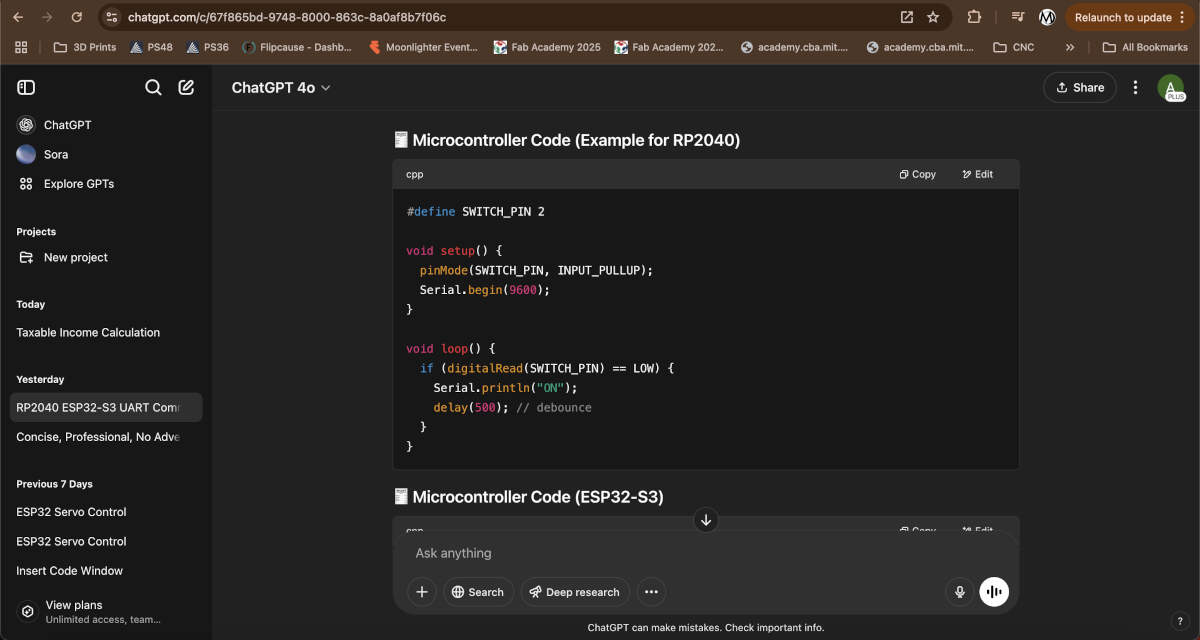Copy the RP2040 code block
Viewport: 1200px width, 640px height.
click(x=917, y=174)
